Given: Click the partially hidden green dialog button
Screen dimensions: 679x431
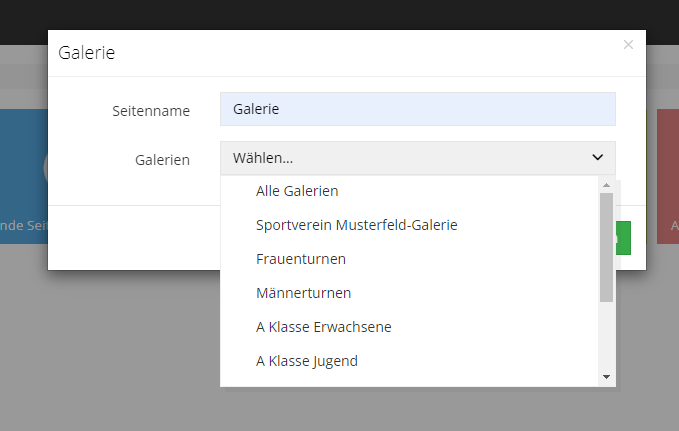Looking at the screenshot, I should [623, 238].
